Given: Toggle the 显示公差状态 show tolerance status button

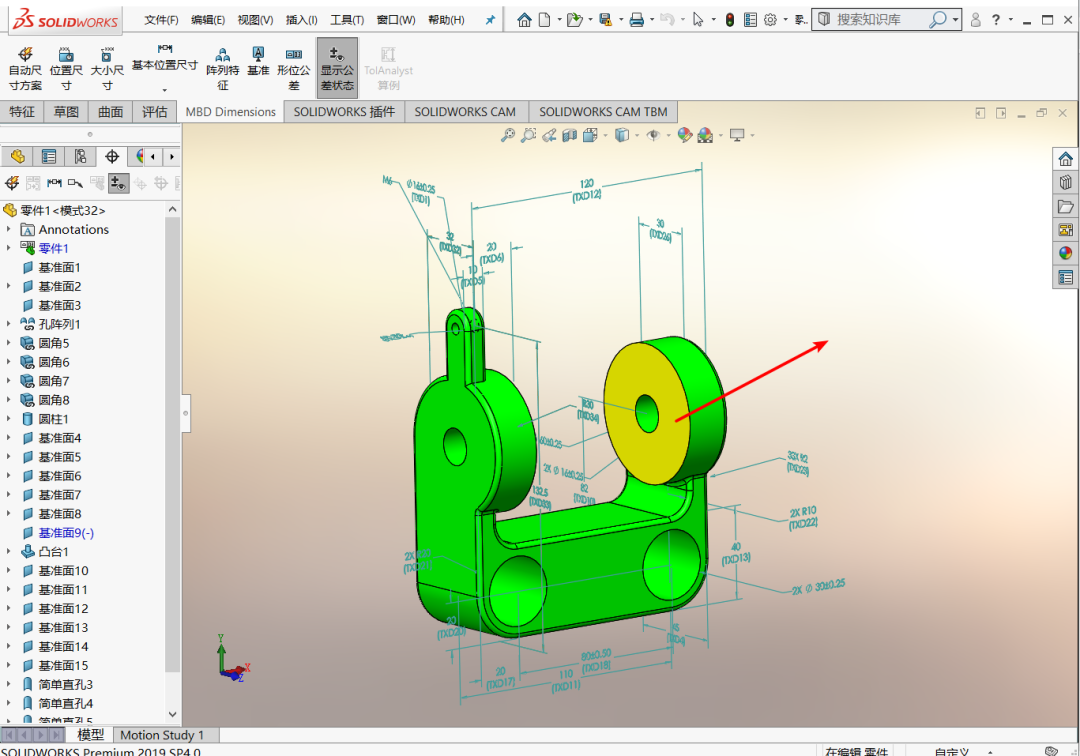Looking at the screenshot, I should (337, 68).
